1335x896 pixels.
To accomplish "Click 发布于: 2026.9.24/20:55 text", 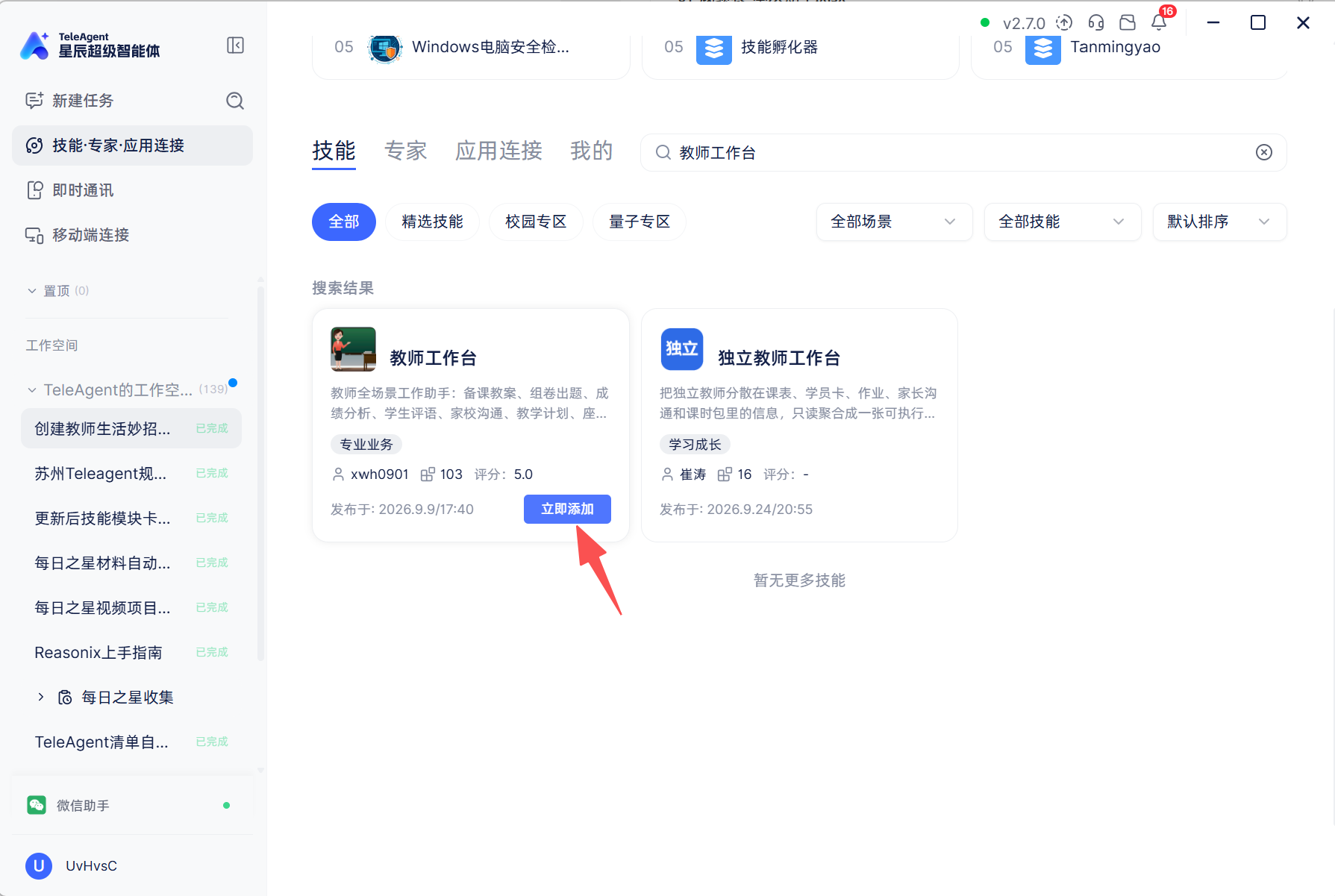I will [x=736, y=510].
